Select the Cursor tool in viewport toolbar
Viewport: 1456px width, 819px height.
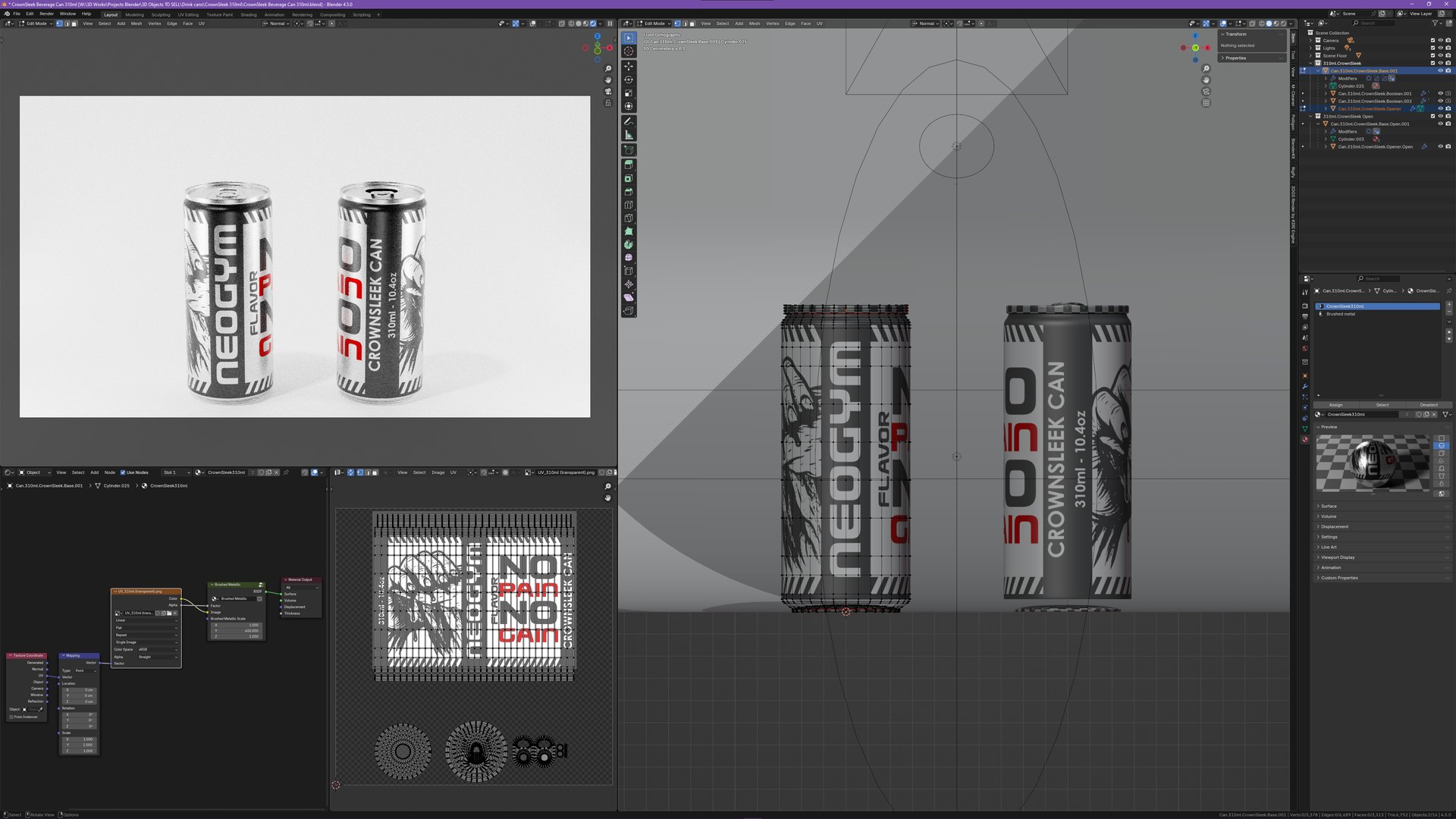click(x=629, y=51)
